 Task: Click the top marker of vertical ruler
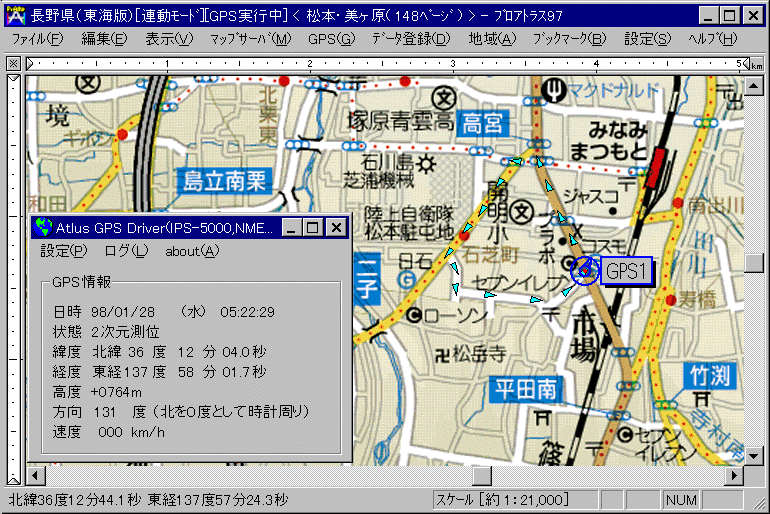tap(13, 79)
